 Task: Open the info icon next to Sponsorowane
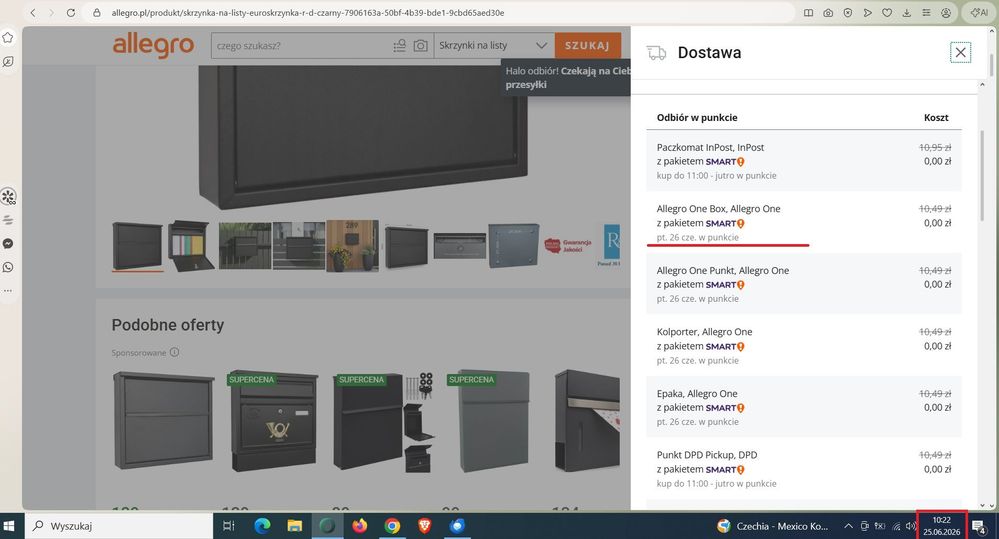[x=175, y=352]
